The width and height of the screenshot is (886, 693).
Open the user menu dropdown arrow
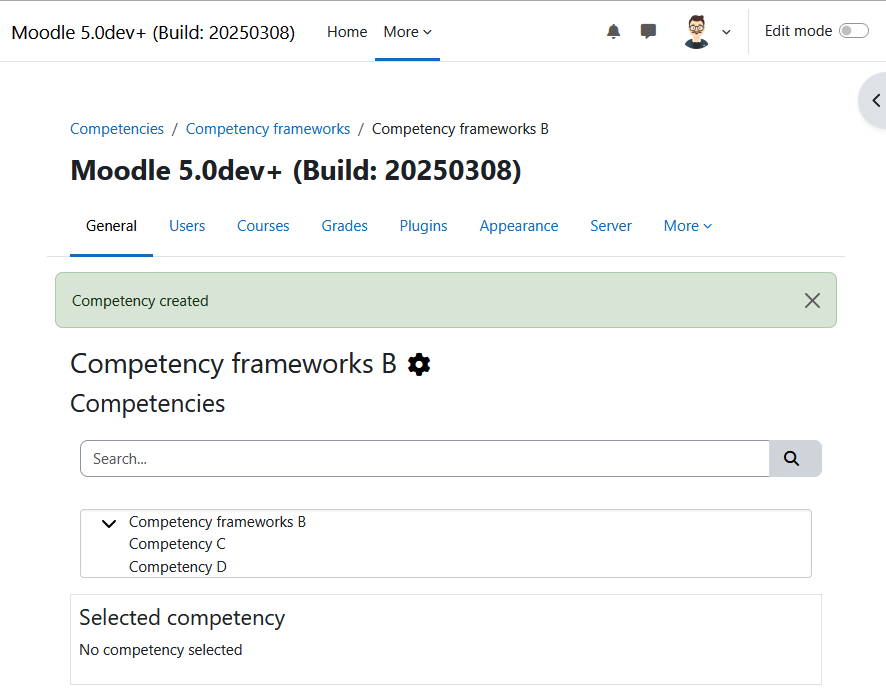pos(726,32)
